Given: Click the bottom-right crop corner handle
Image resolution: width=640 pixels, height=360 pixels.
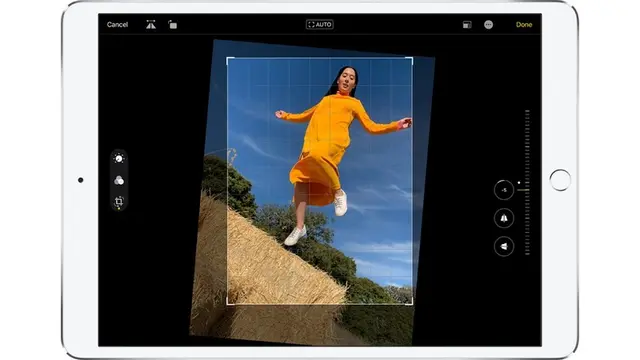Looking at the screenshot, I should click(410, 302).
